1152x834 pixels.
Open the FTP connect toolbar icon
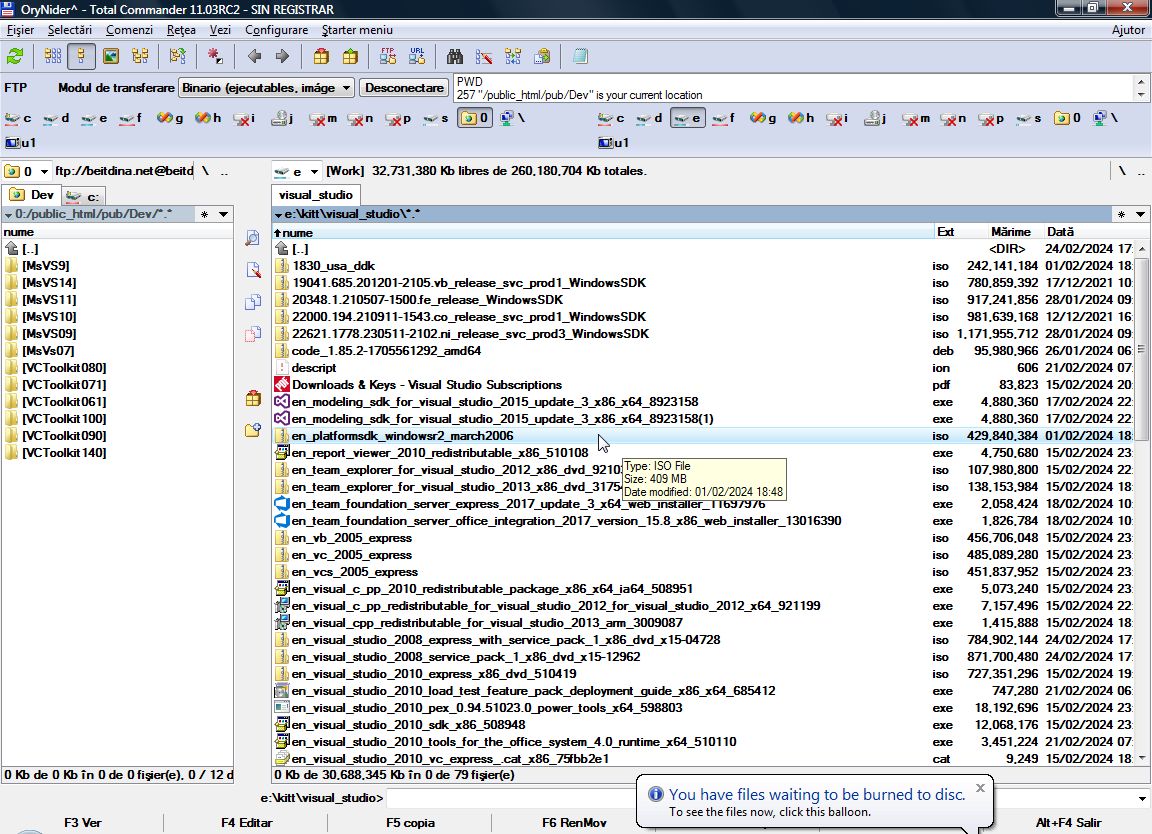[x=388, y=57]
